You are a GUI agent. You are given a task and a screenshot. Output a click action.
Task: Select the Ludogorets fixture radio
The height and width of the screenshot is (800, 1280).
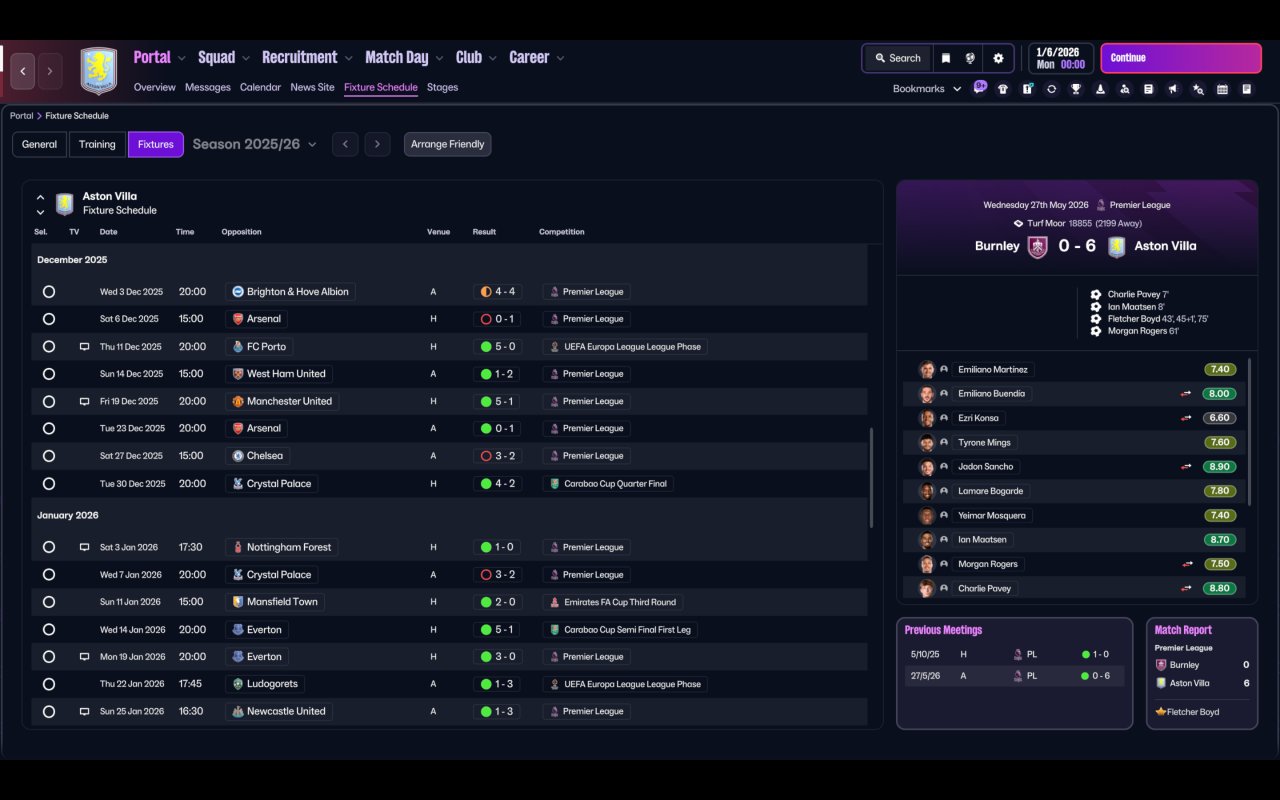[x=49, y=684]
